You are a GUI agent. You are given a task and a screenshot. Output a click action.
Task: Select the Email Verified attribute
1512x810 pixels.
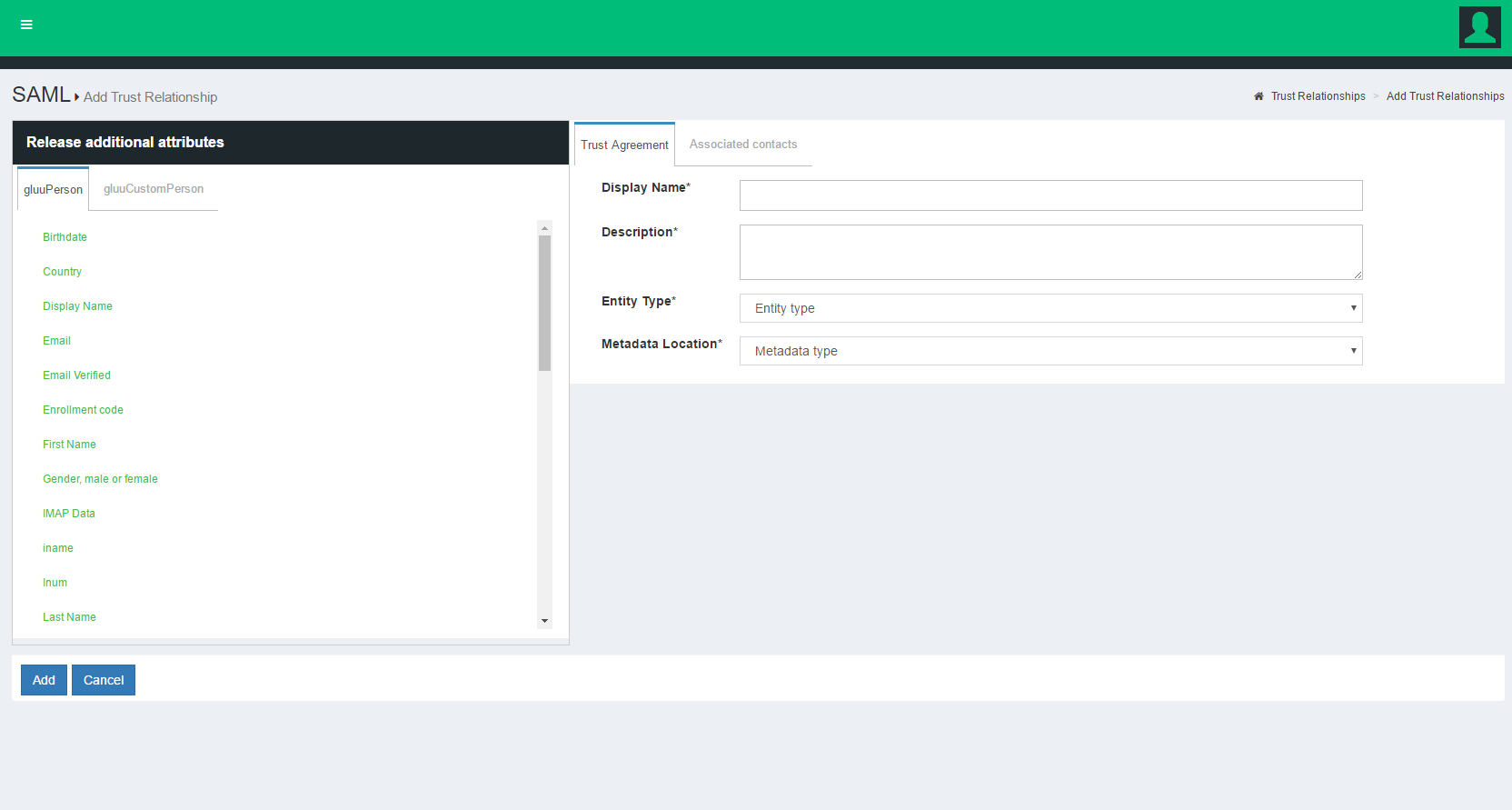tap(76, 375)
